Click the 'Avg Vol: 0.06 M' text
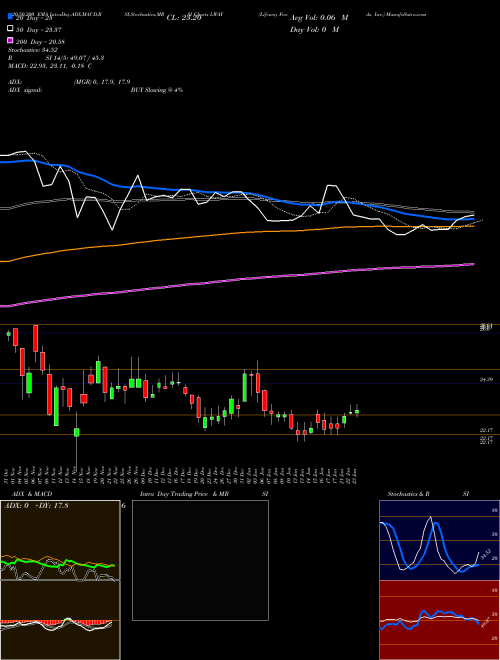This screenshot has height=660, width=500. point(319,18)
